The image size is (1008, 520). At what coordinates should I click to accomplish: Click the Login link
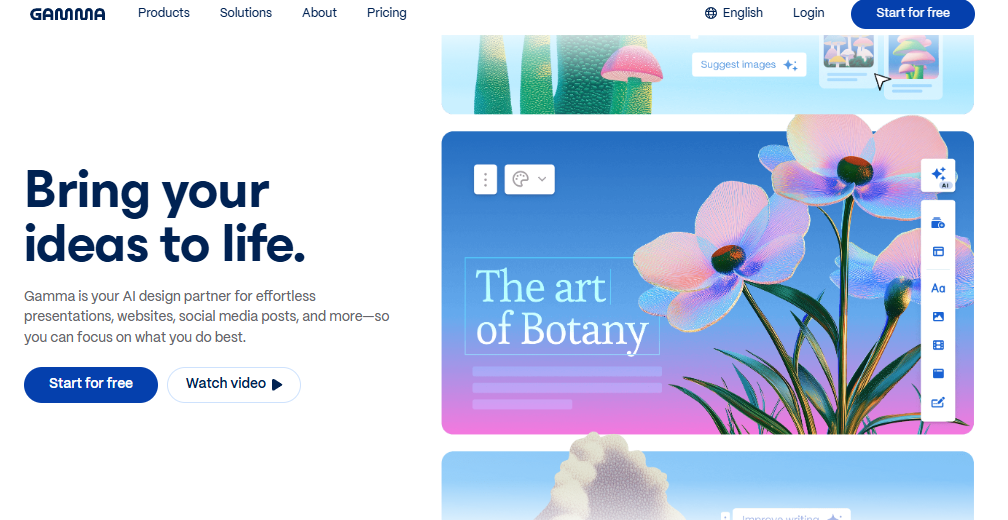tap(808, 13)
